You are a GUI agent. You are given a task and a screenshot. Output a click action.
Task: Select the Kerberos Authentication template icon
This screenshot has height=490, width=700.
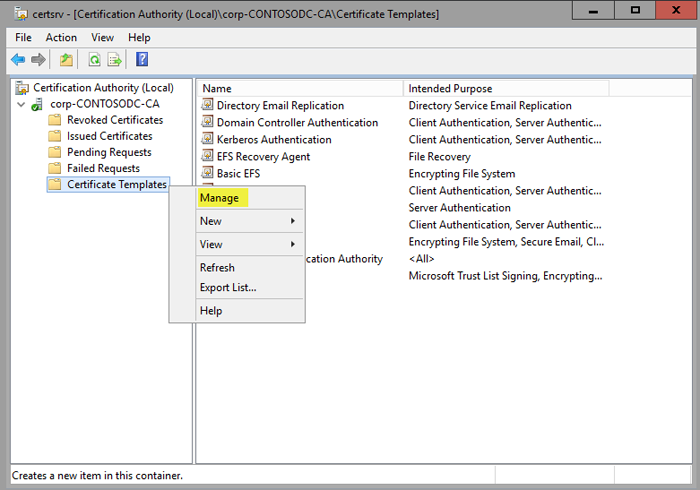point(208,139)
